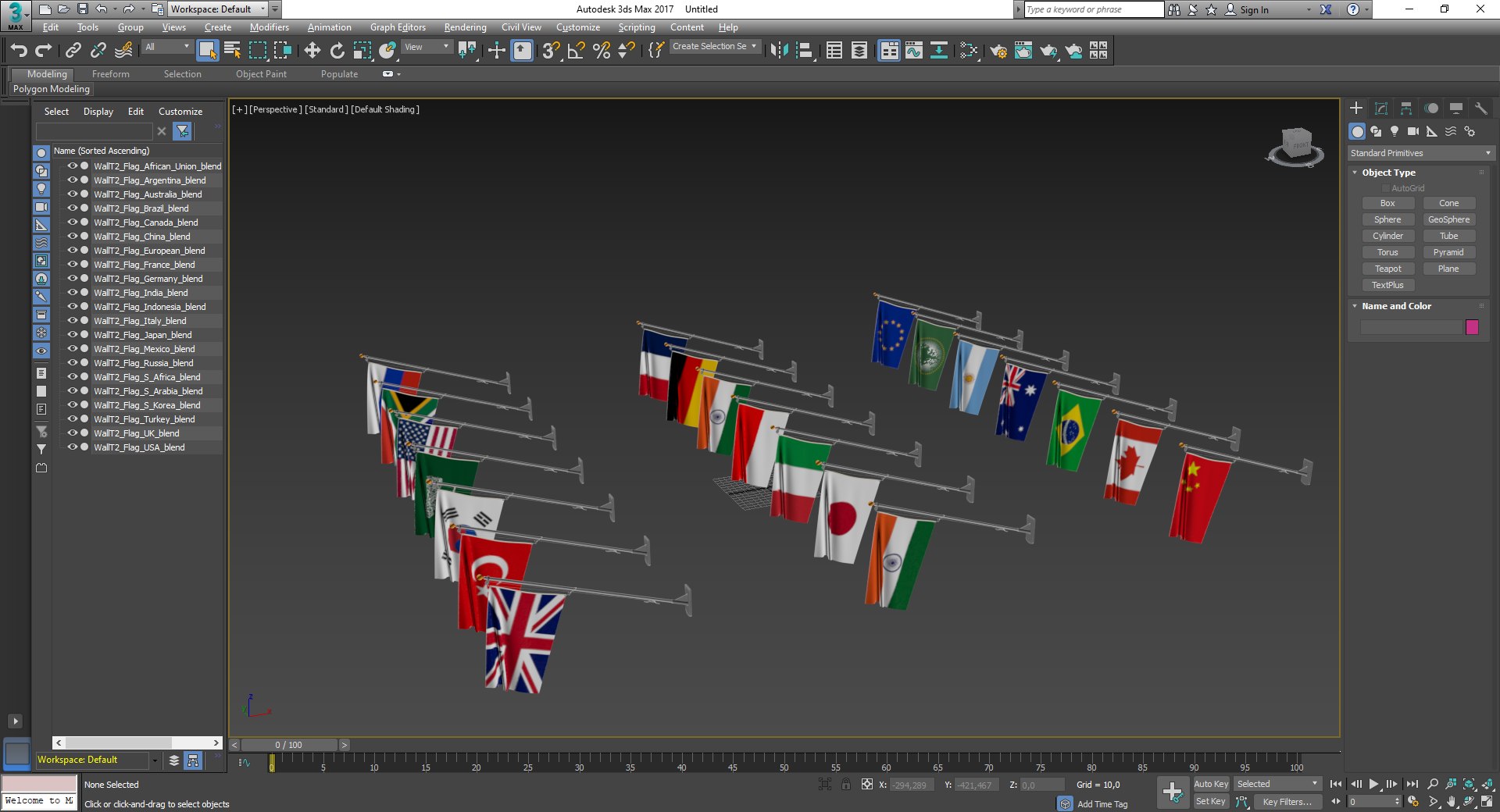Select Cameras category in Create panel
Image resolution: width=1500 pixels, height=812 pixels.
pyautogui.click(x=1413, y=131)
